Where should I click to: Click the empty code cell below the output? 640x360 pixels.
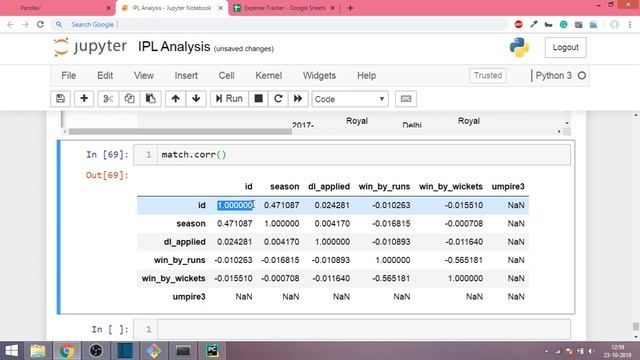coord(363,329)
